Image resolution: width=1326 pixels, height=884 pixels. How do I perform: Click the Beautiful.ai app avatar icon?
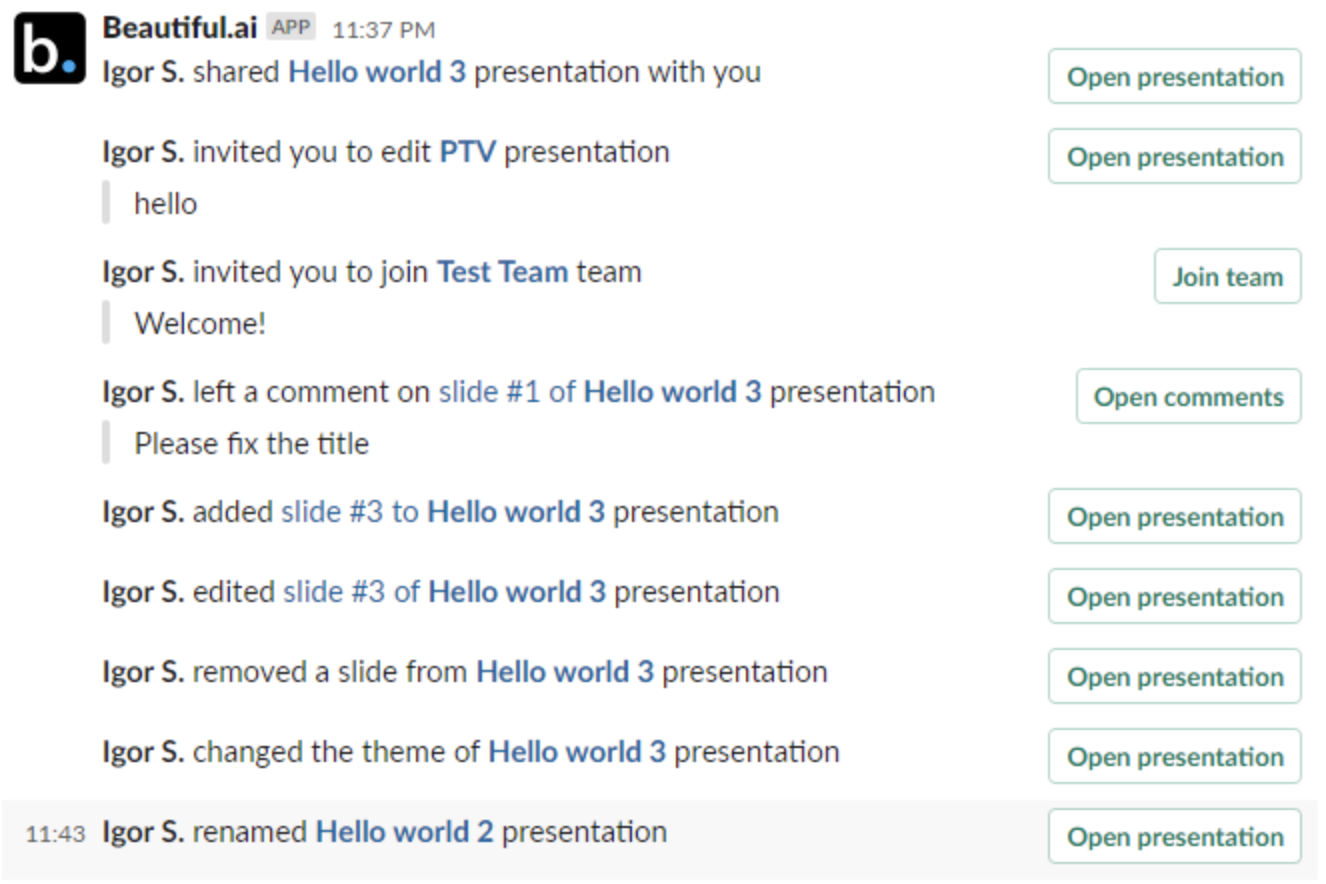coord(50,48)
